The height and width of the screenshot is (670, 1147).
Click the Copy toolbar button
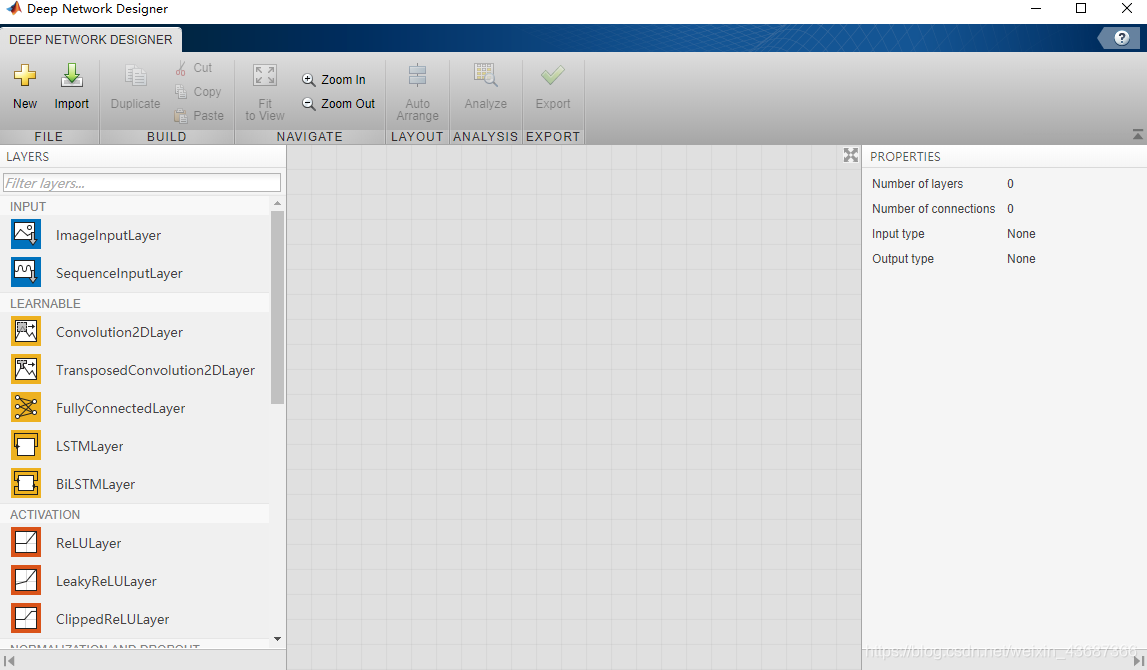point(198,91)
